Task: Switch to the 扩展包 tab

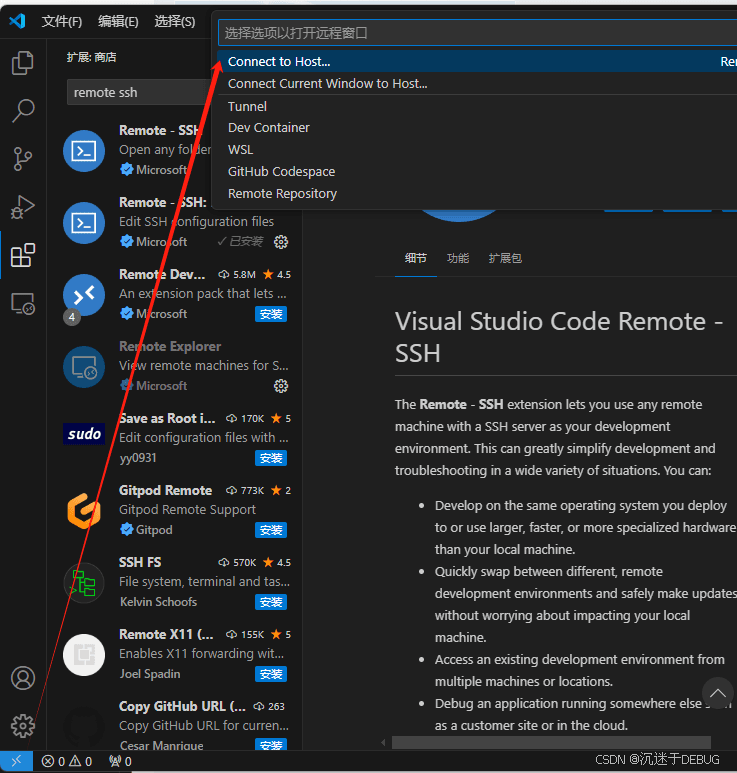Action: [x=505, y=258]
